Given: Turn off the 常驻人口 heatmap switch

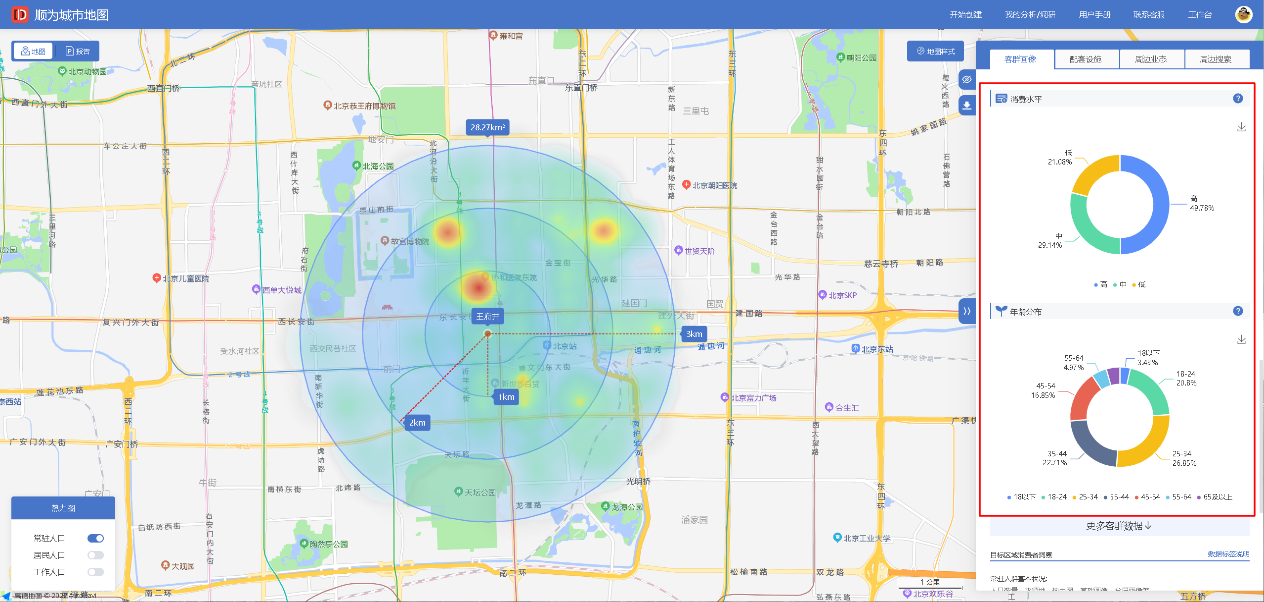Looking at the screenshot, I should click(x=96, y=538).
